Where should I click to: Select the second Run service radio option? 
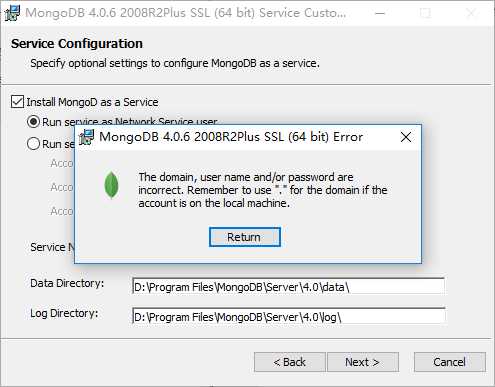coord(33,144)
